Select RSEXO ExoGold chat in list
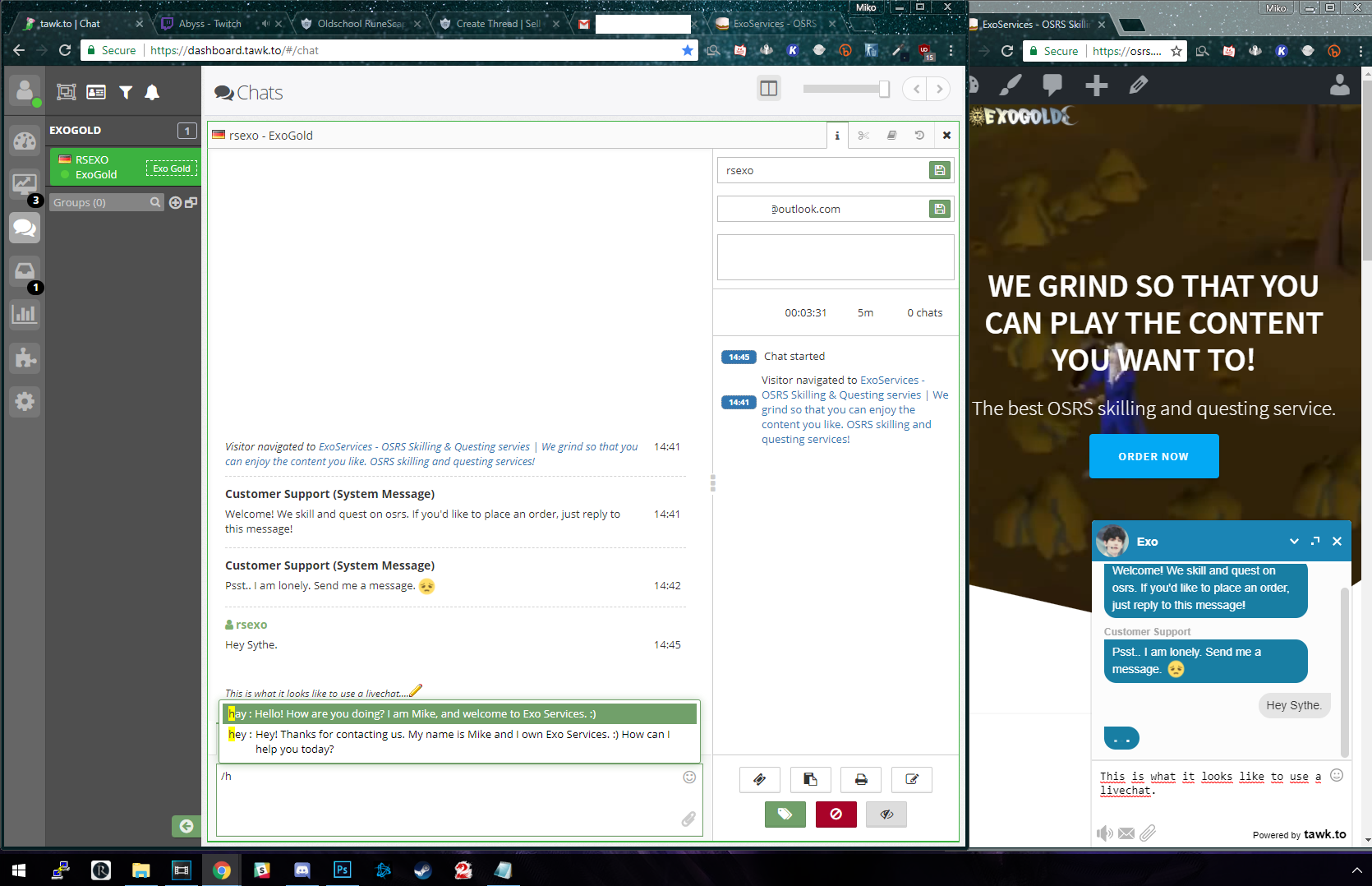This screenshot has height=886, width=1372. click(x=124, y=167)
